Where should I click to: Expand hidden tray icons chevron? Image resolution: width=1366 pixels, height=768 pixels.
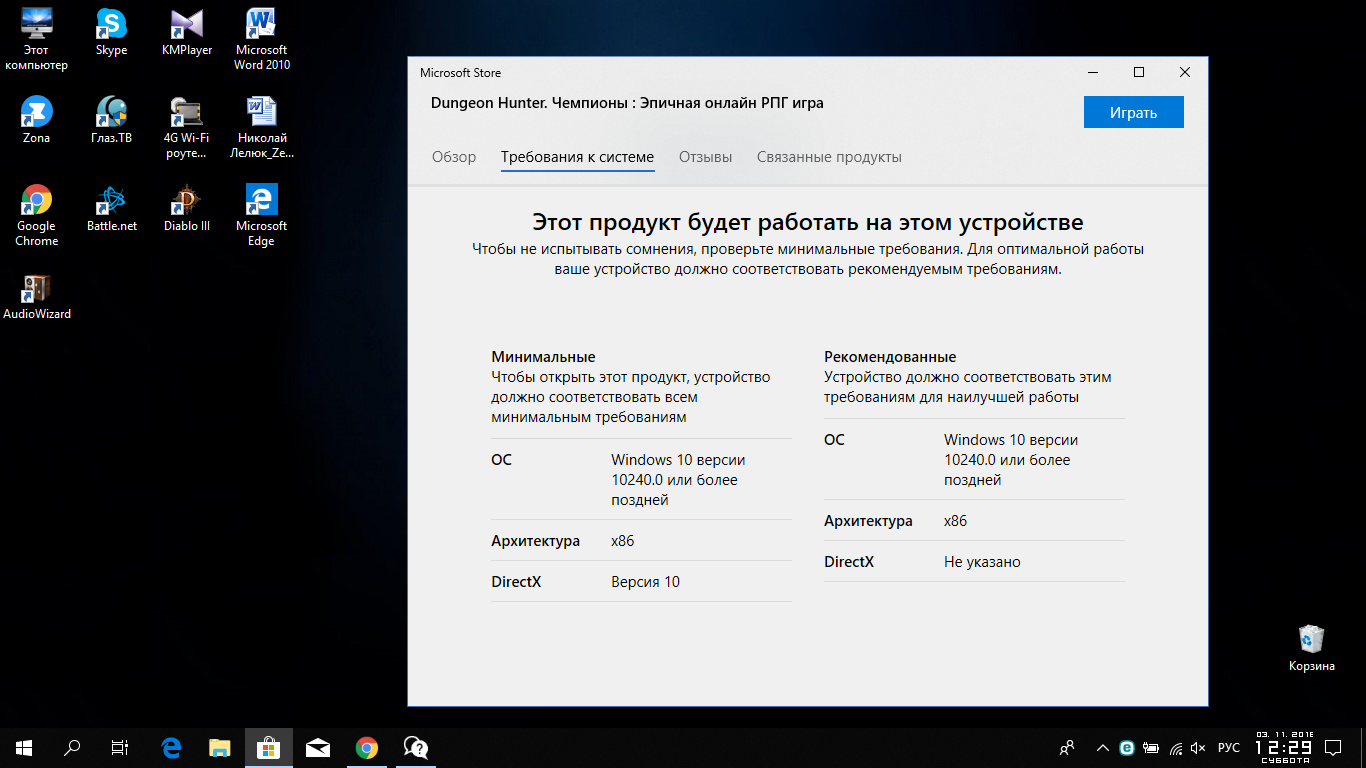click(x=1103, y=747)
